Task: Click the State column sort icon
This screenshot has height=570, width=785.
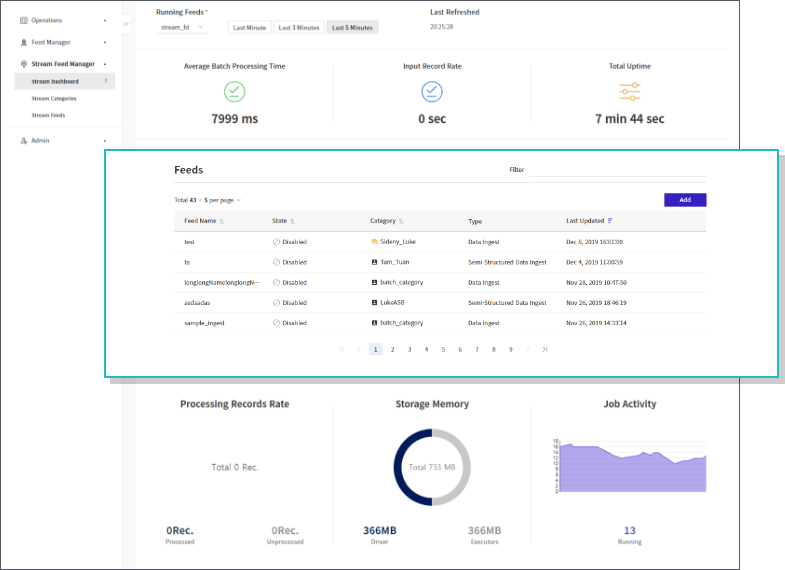Action: click(293, 221)
